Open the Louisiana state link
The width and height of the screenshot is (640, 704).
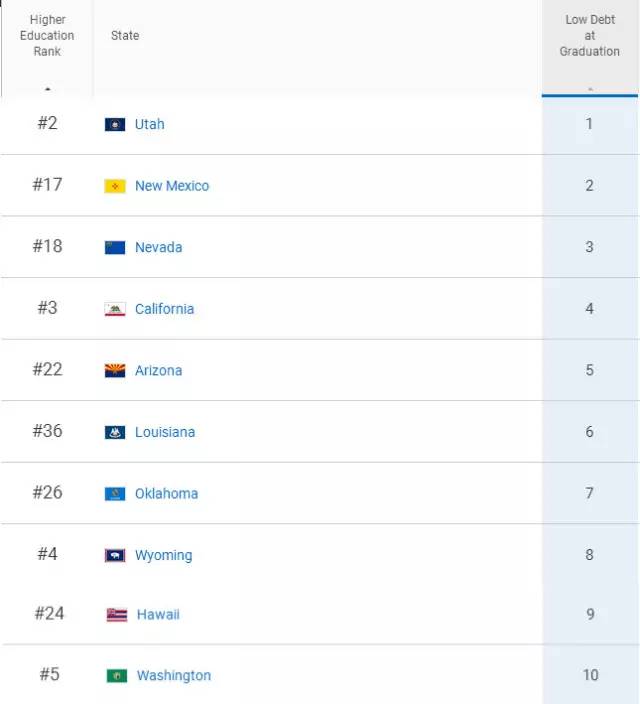click(x=165, y=432)
